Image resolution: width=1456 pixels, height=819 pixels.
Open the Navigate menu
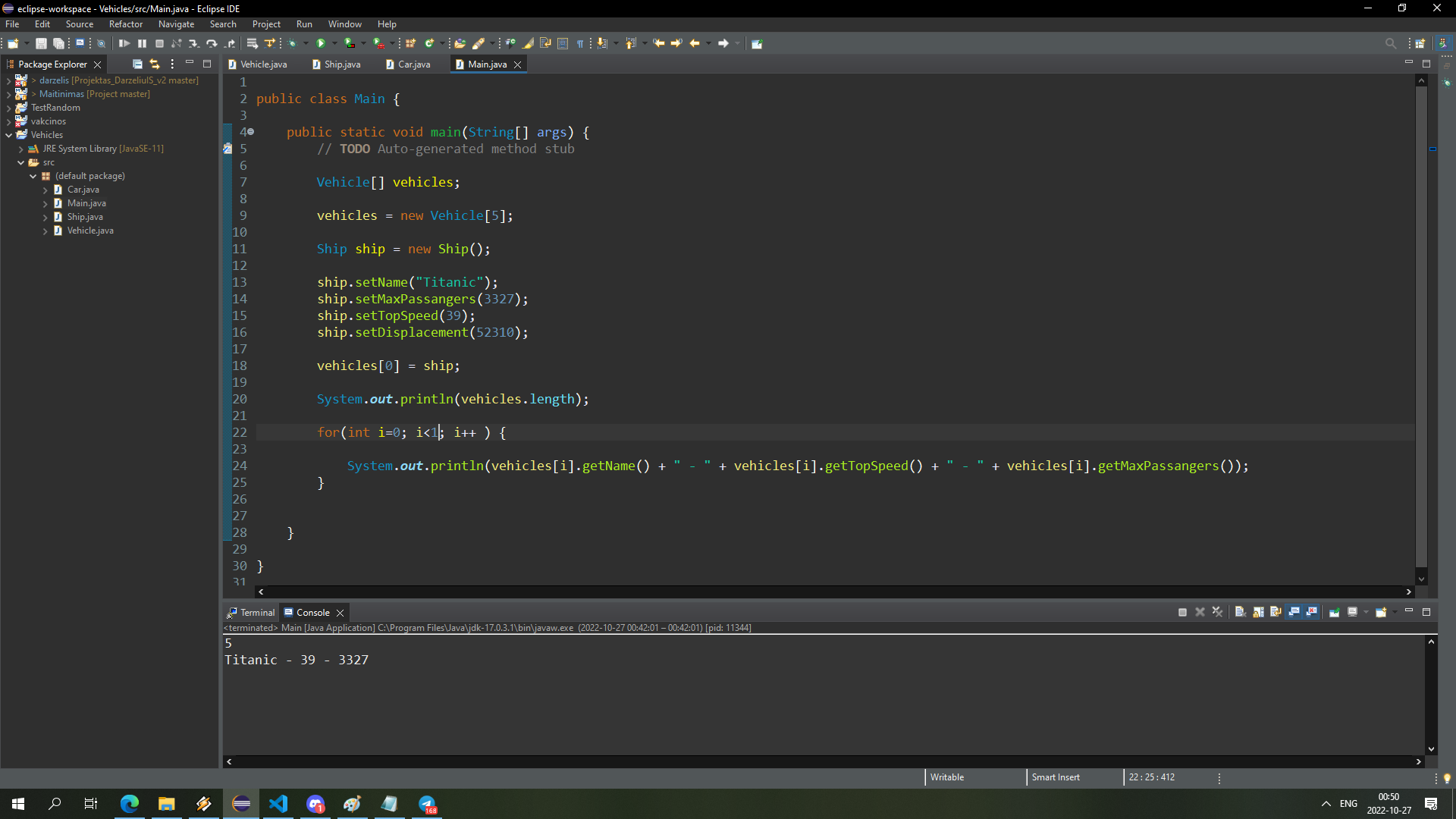(176, 24)
